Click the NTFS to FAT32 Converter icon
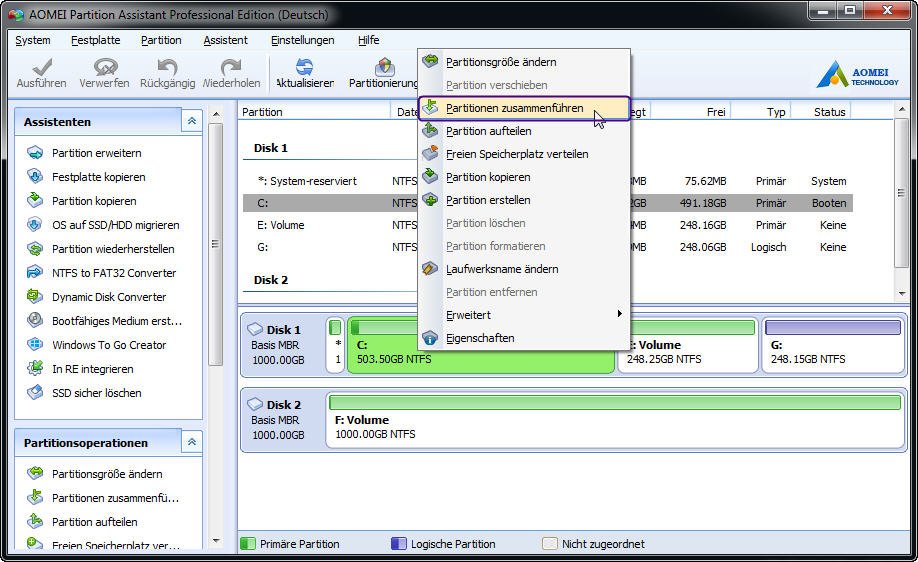The height and width of the screenshot is (562, 918). [x=35, y=272]
